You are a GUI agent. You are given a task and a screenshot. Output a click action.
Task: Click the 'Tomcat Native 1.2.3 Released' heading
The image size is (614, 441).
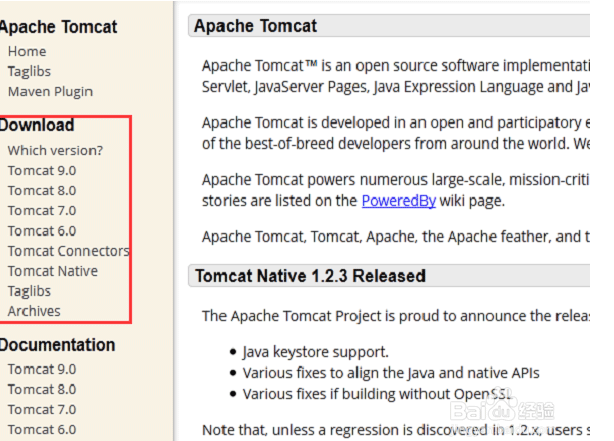[x=311, y=276]
